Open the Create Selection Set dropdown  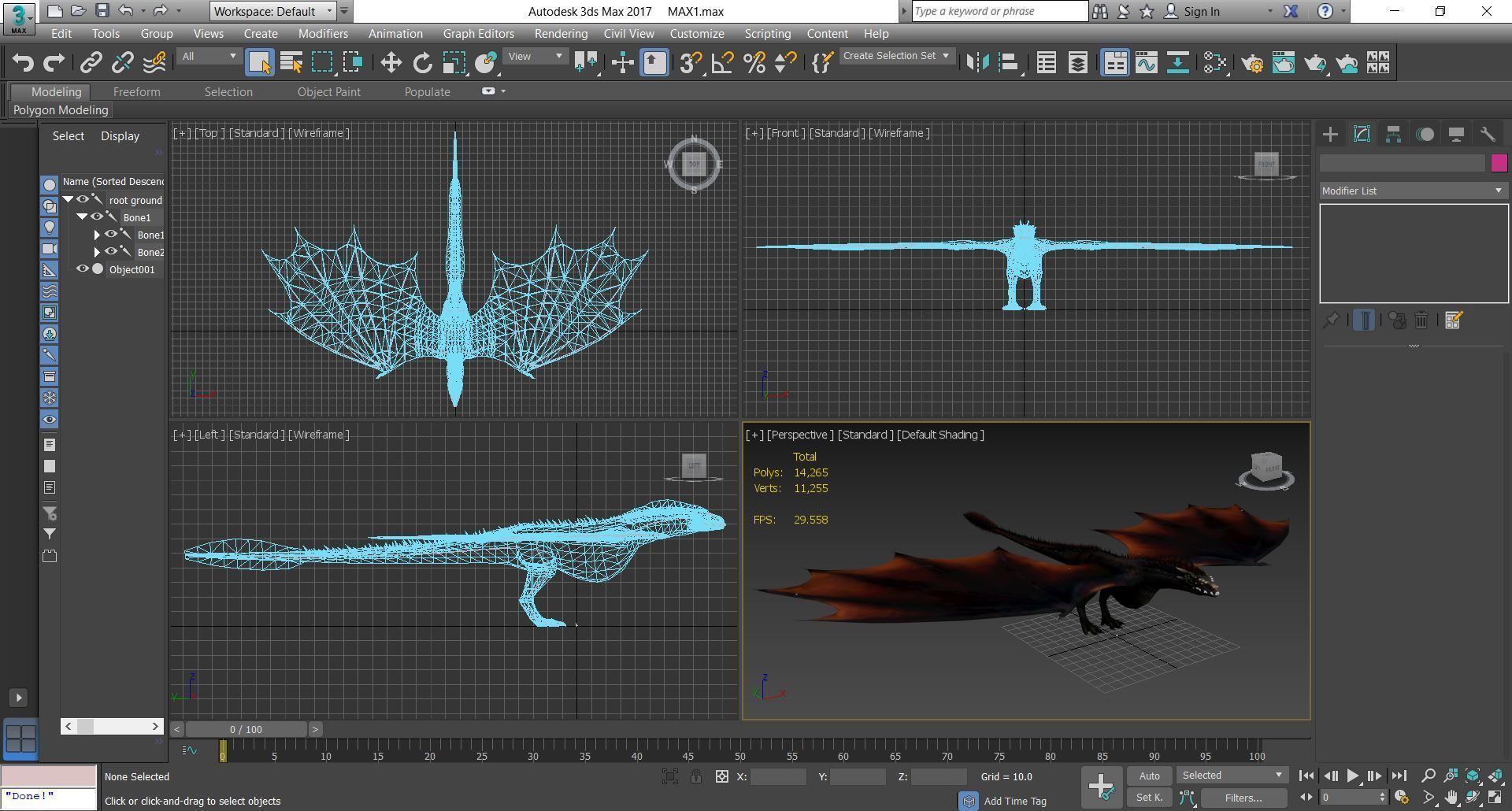click(x=896, y=56)
